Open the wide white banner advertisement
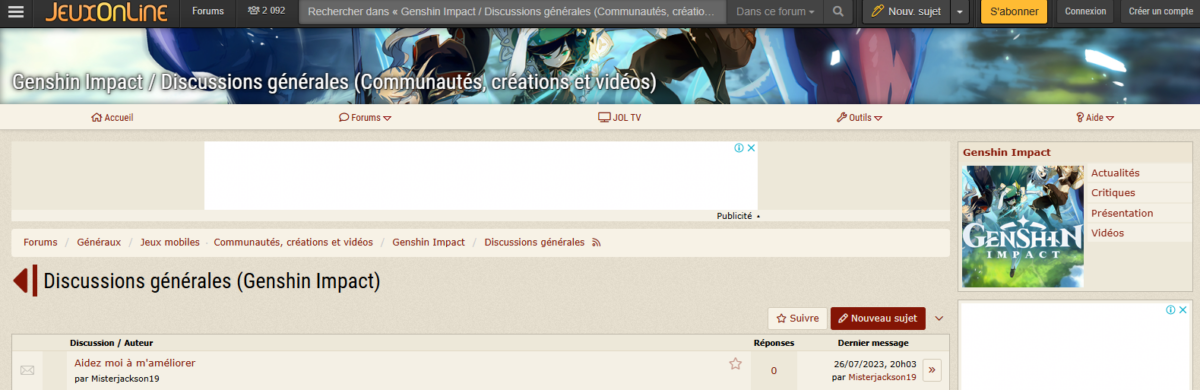Screen dimensions: 1200x390 coord(481,176)
